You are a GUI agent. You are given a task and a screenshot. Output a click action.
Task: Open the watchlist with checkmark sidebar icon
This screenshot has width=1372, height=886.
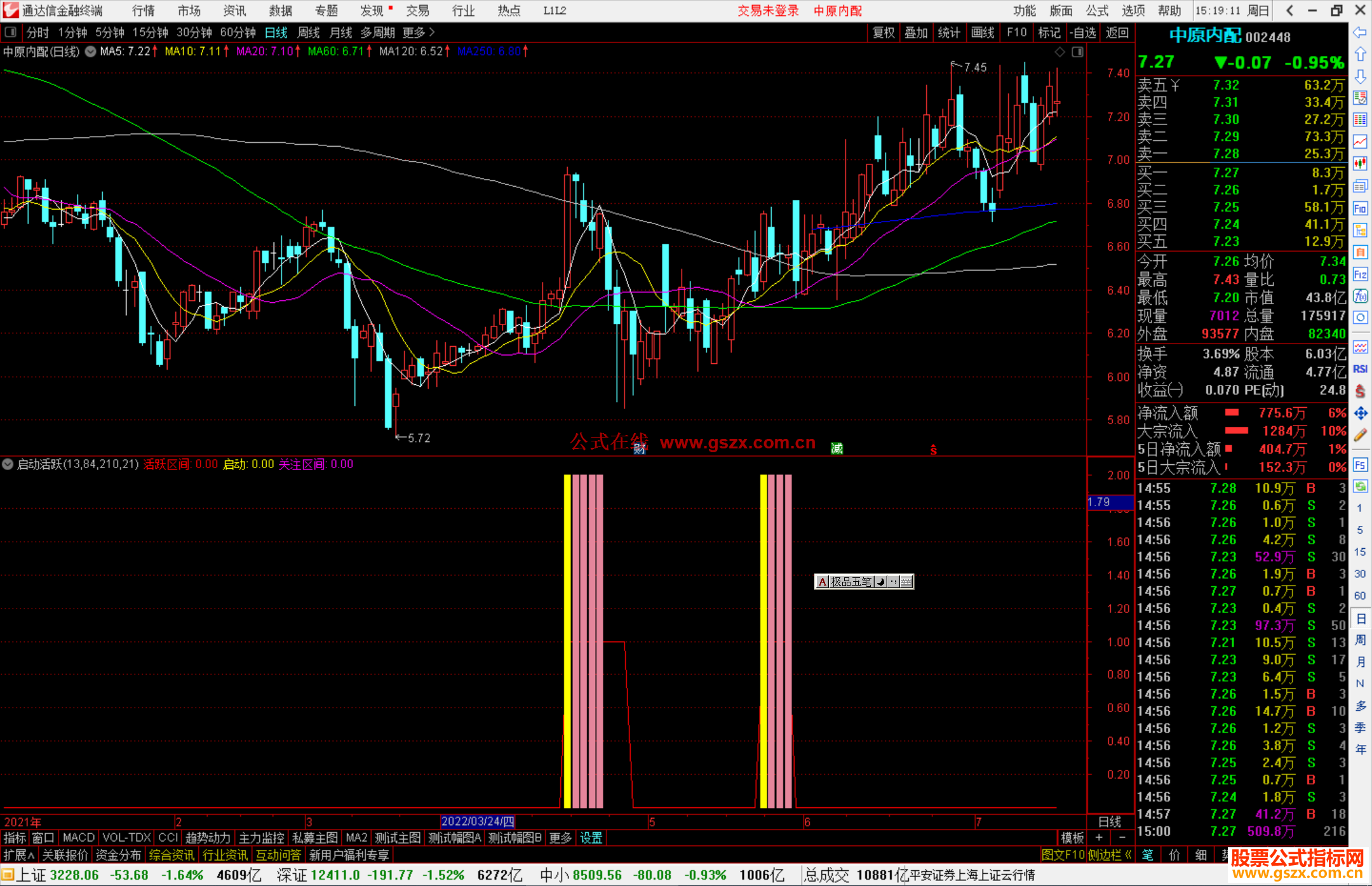click(1360, 98)
